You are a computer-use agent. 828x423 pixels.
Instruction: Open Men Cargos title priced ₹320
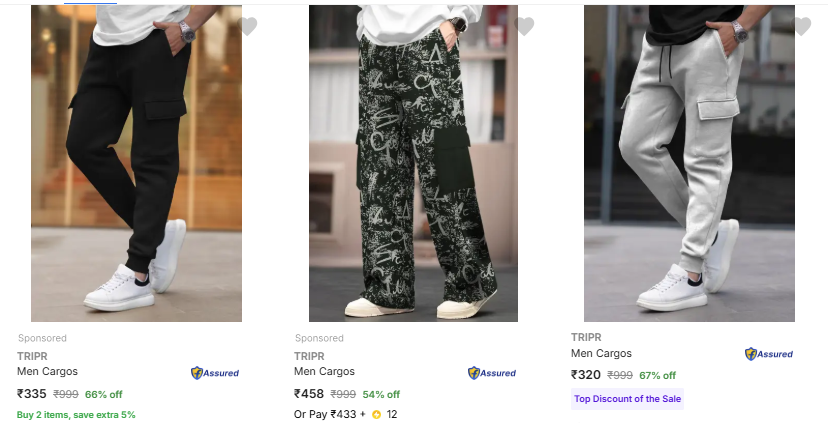(x=601, y=353)
